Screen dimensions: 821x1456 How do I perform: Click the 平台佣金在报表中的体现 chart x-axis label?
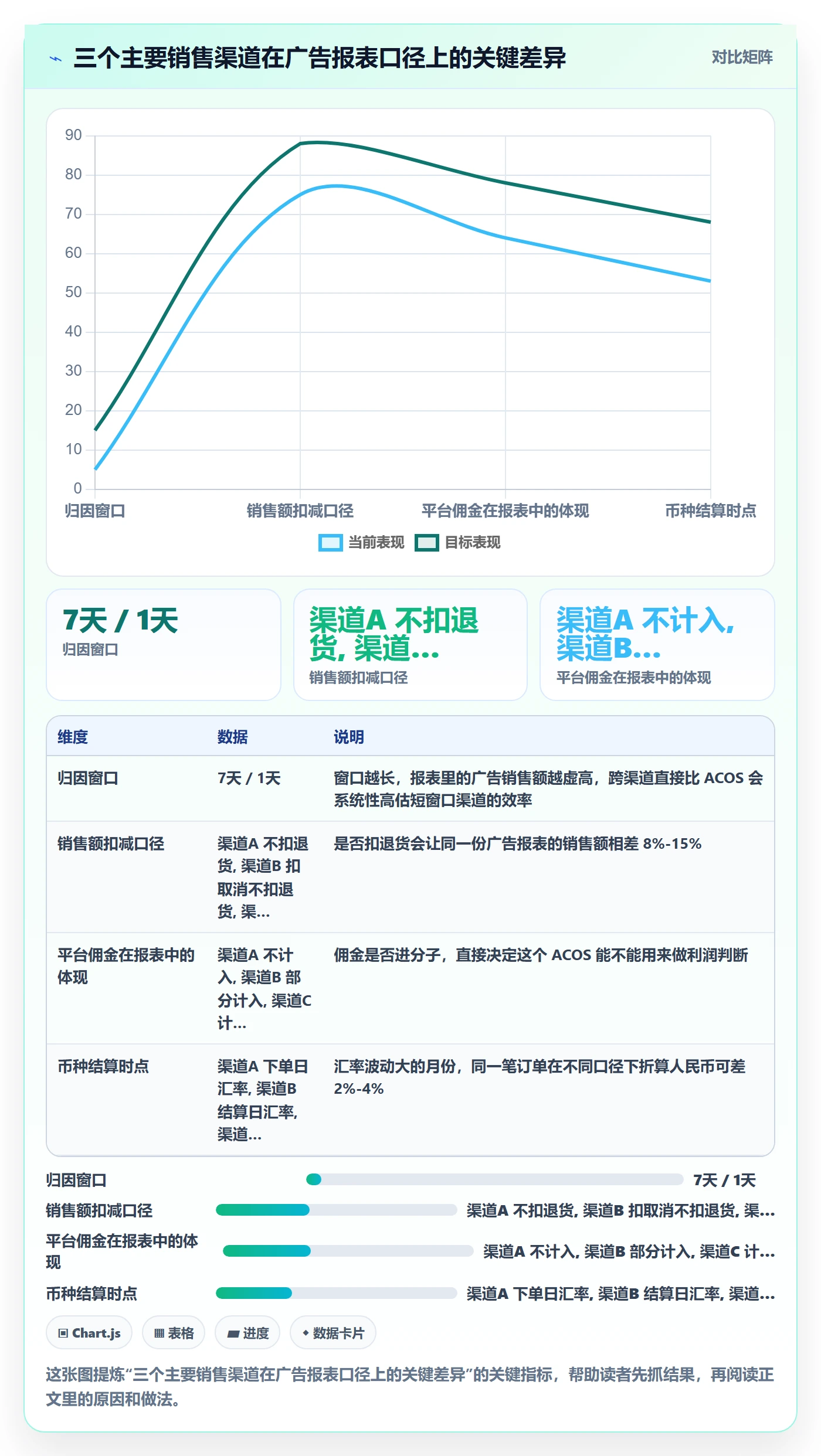pos(506,511)
